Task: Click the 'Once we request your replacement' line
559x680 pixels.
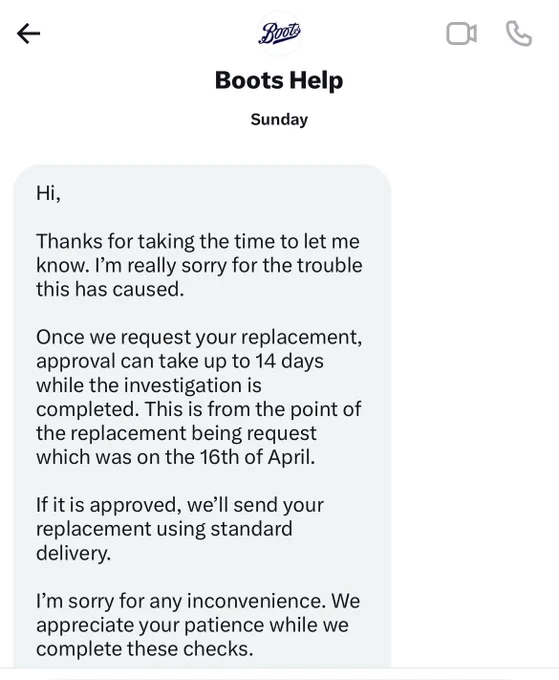Action: [x=199, y=337]
